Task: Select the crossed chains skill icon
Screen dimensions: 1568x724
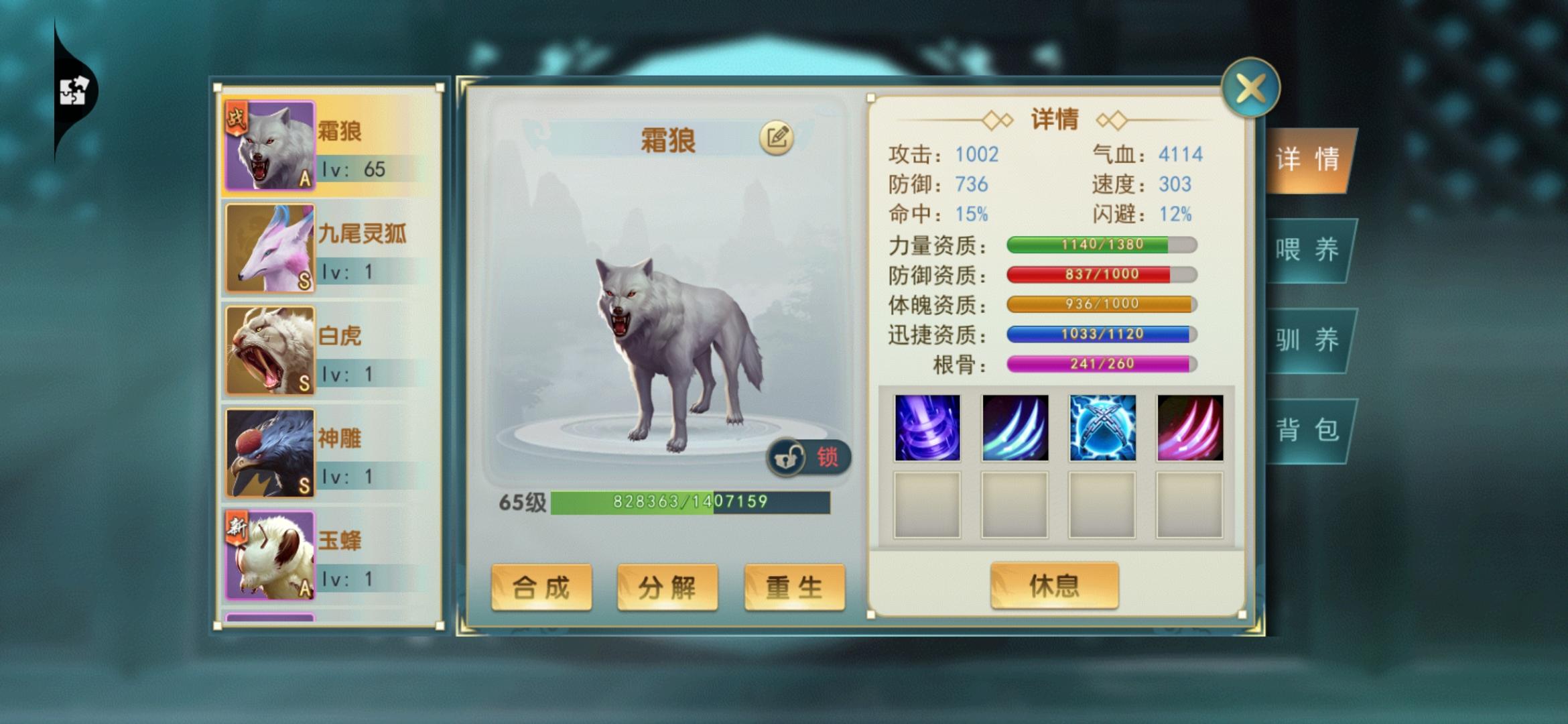Action: 1102,428
